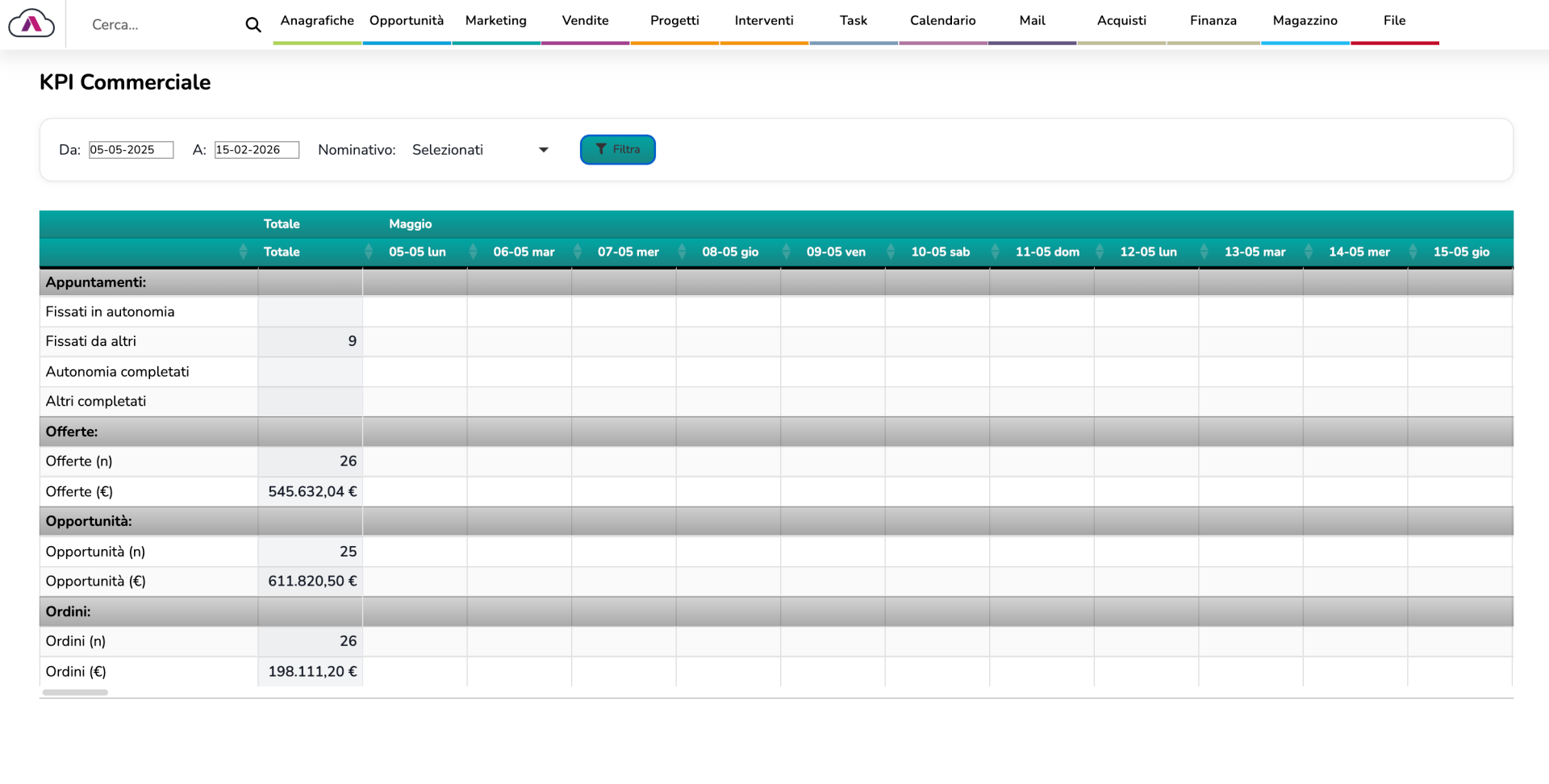
Task: Open the Vendite menu
Action: (x=585, y=21)
